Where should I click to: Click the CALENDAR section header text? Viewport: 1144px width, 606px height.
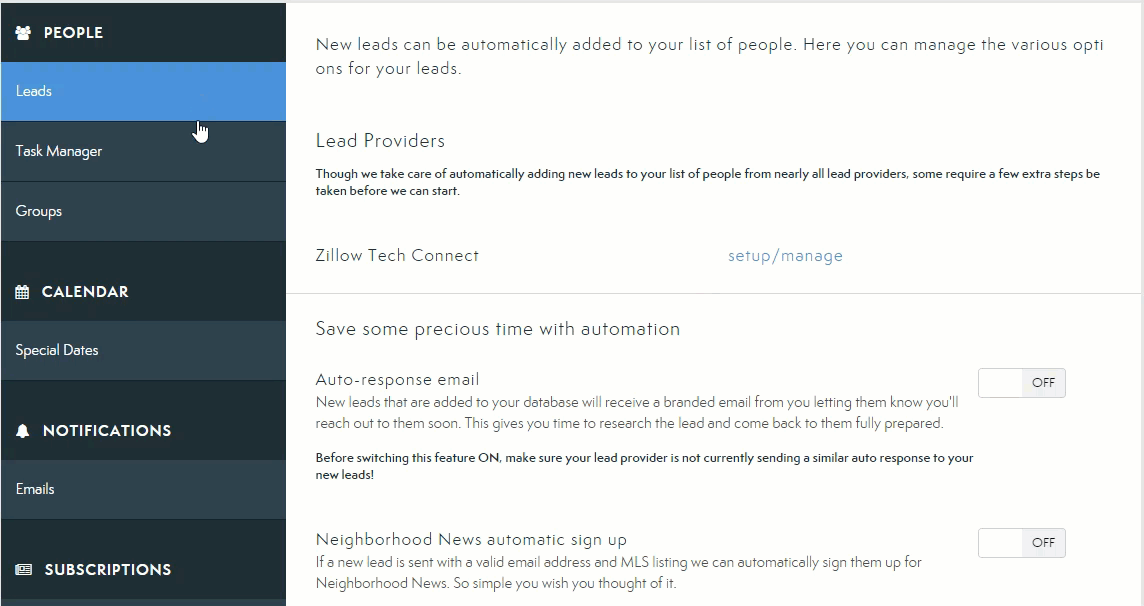85,292
